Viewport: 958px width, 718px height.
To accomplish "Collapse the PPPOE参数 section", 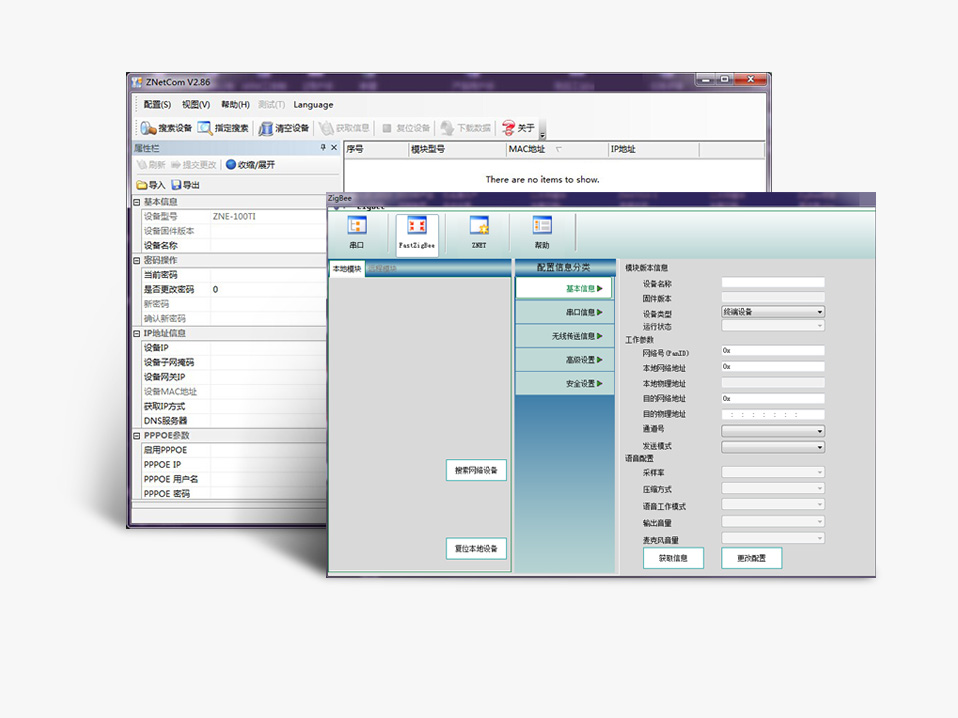I will 137,436.
